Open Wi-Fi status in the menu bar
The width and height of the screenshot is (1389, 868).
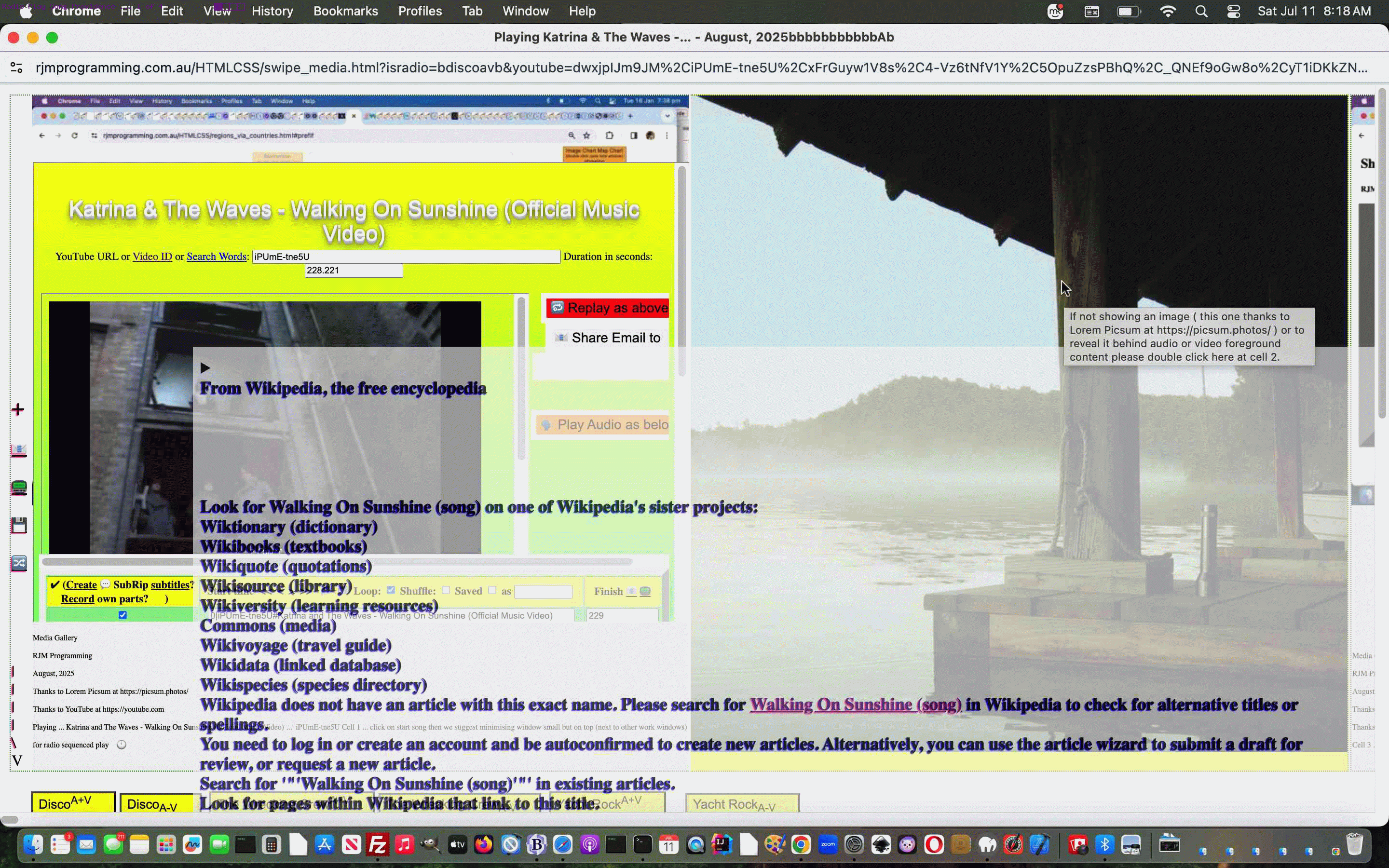[x=1168, y=12]
